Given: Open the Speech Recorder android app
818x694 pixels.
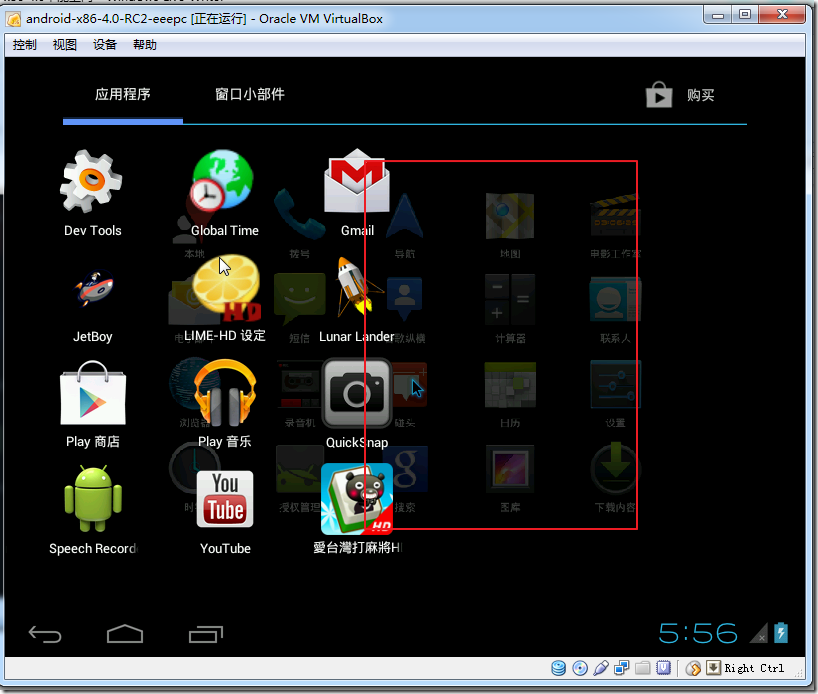Looking at the screenshot, I should (x=93, y=499).
